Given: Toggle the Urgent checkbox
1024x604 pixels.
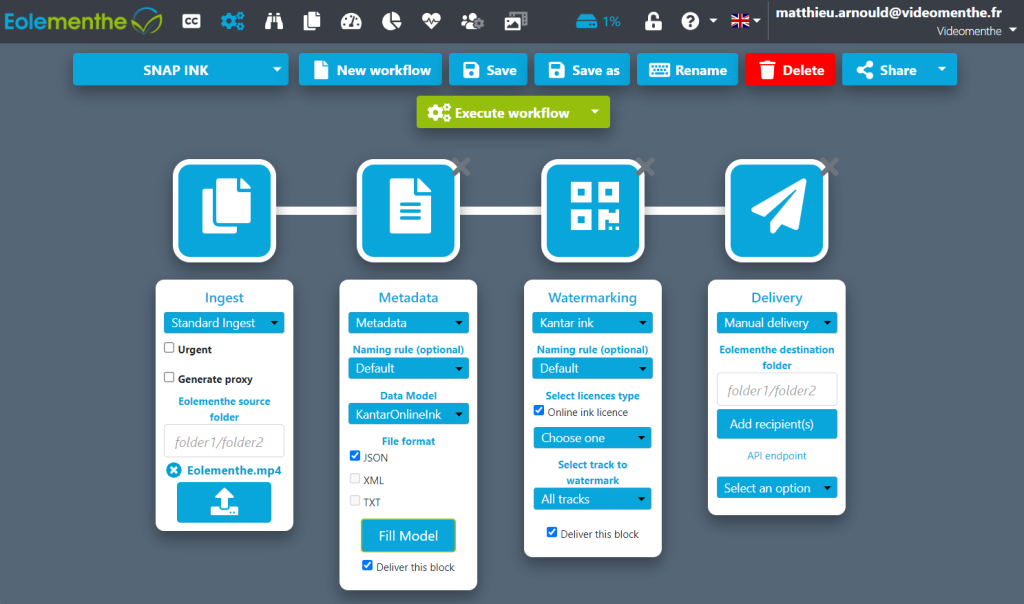Looking at the screenshot, I should (169, 348).
